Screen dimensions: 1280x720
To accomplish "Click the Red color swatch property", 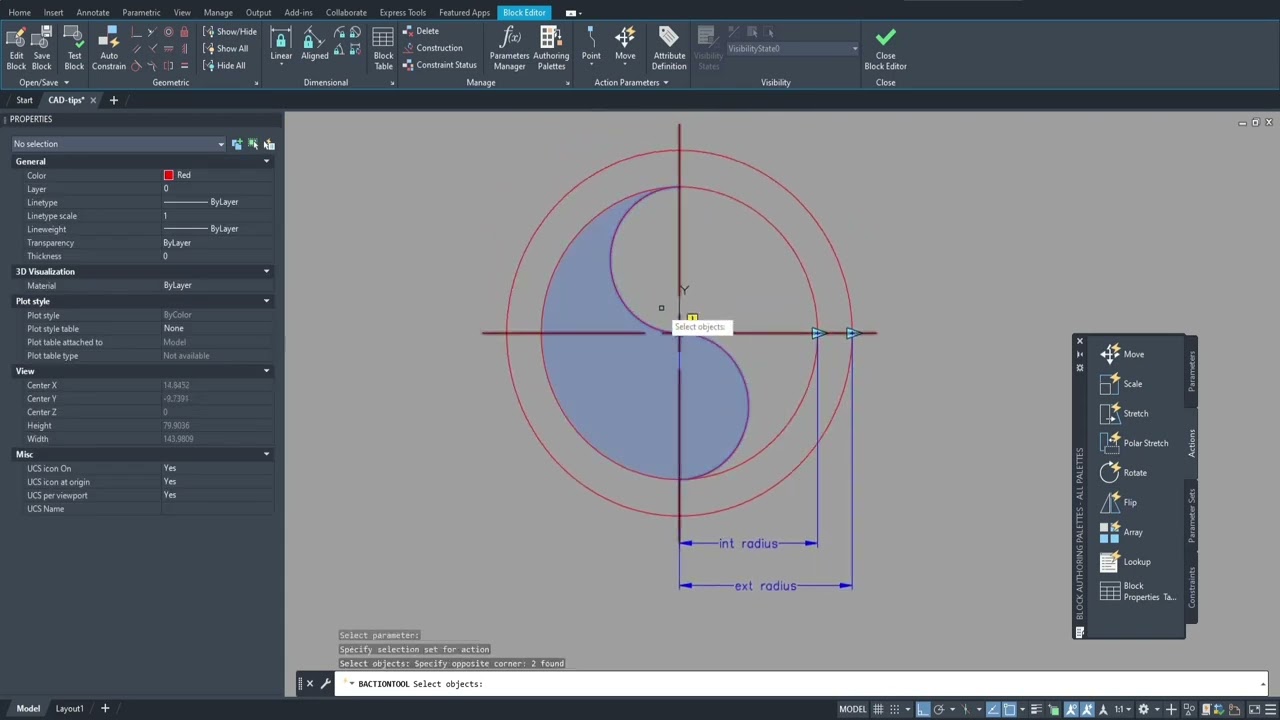I will tap(168, 175).
